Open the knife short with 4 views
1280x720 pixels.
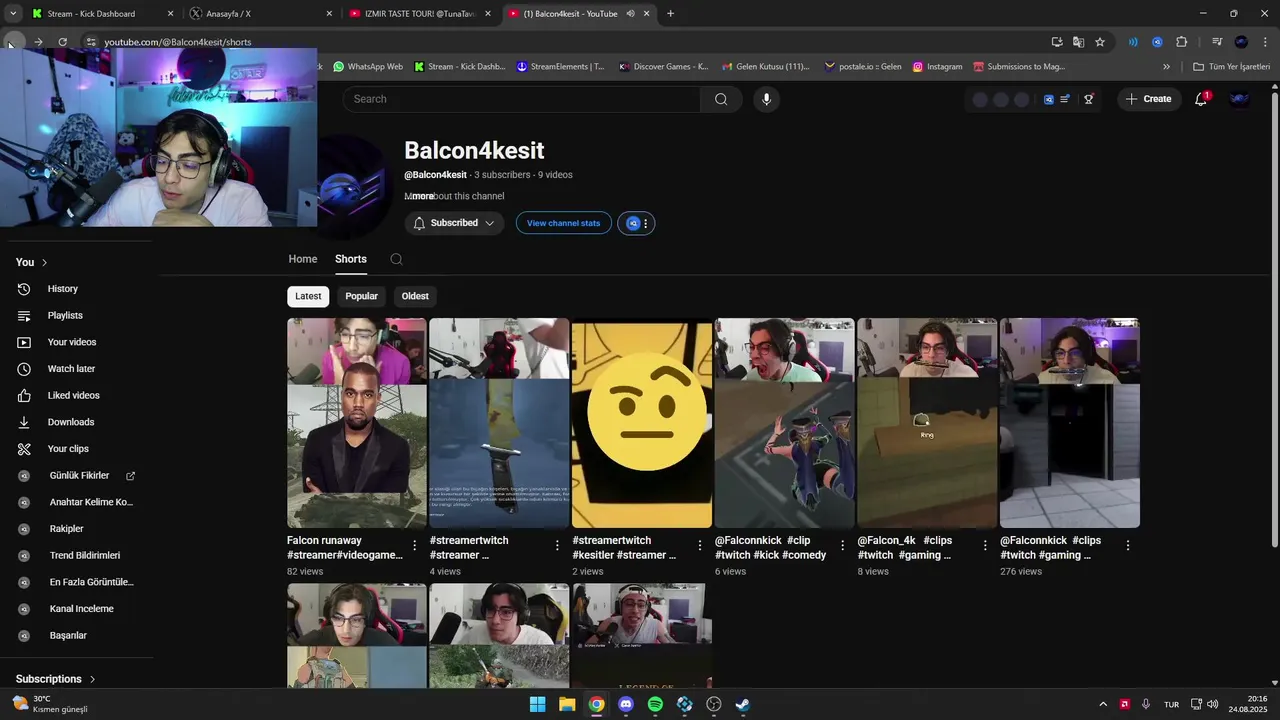click(x=499, y=423)
